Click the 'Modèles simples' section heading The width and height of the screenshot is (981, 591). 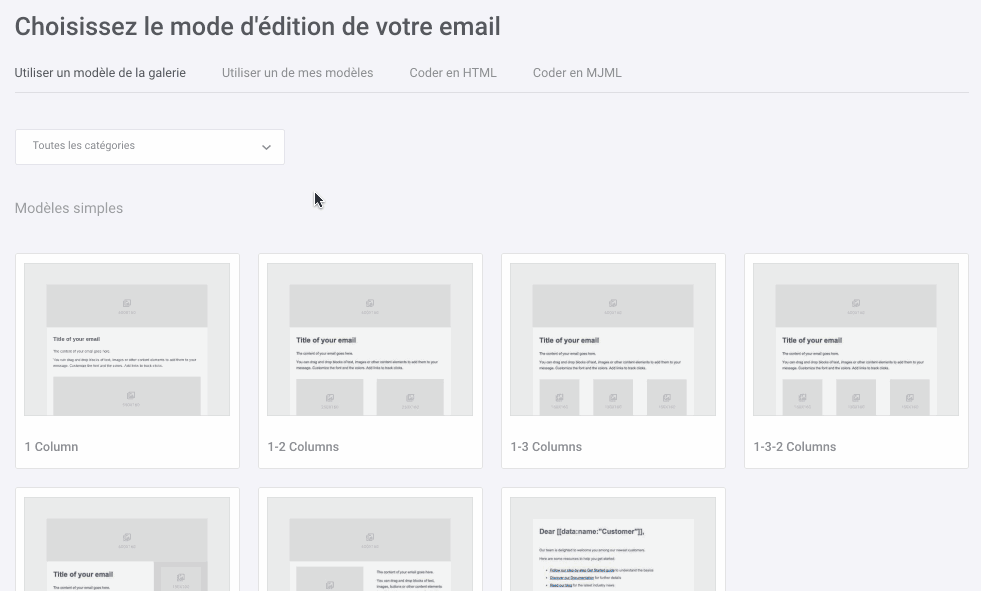[69, 208]
